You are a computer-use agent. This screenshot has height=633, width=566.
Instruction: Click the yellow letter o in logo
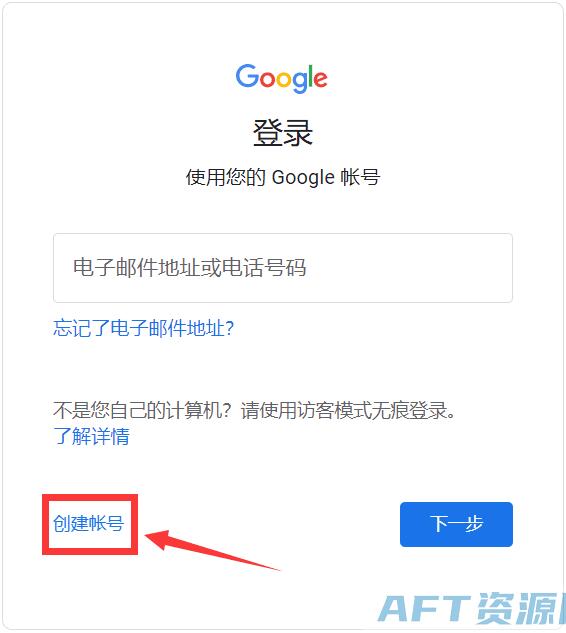pyautogui.click(x=283, y=79)
